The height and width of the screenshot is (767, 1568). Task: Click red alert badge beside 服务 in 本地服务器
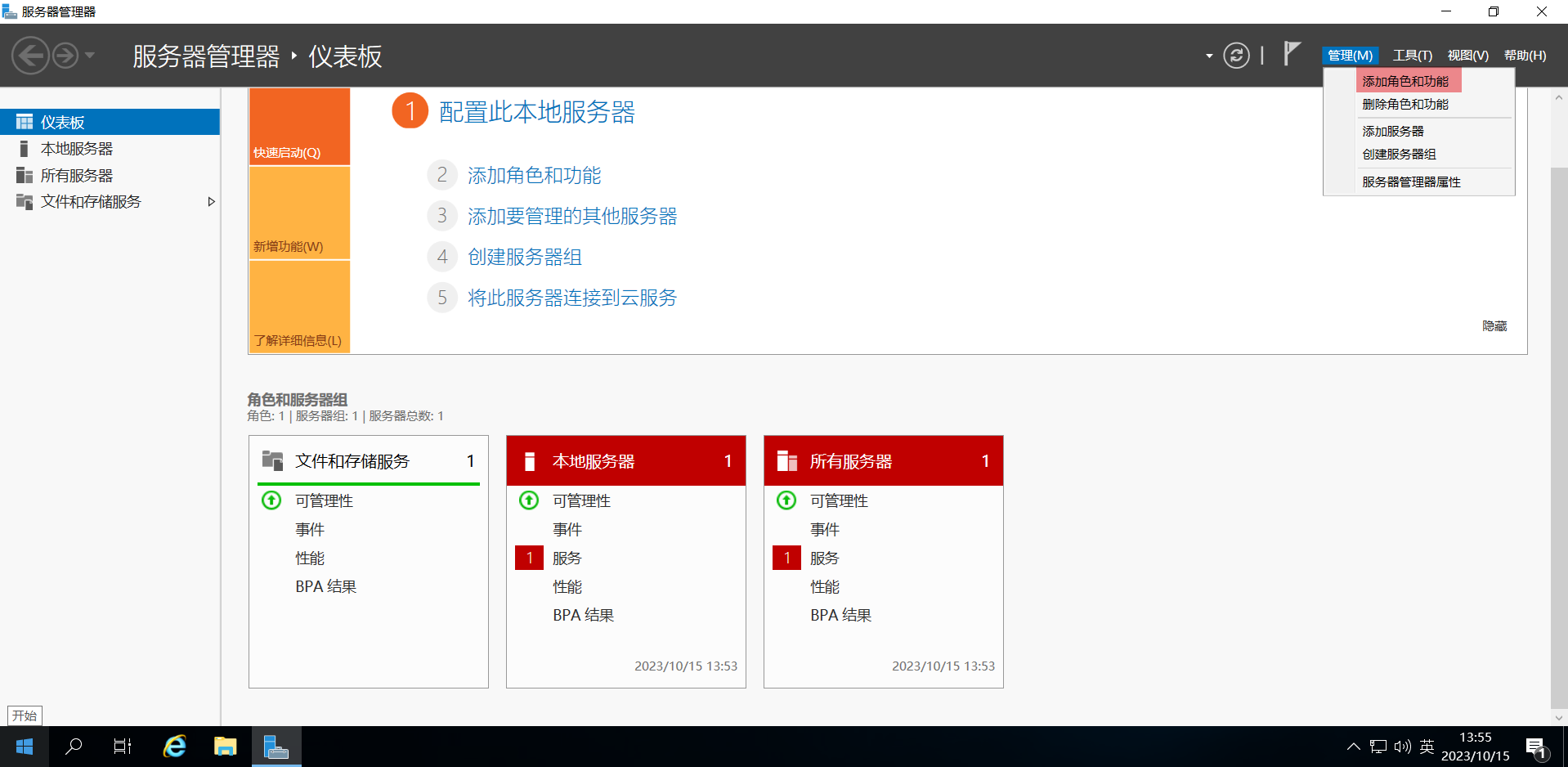(529, 558)
